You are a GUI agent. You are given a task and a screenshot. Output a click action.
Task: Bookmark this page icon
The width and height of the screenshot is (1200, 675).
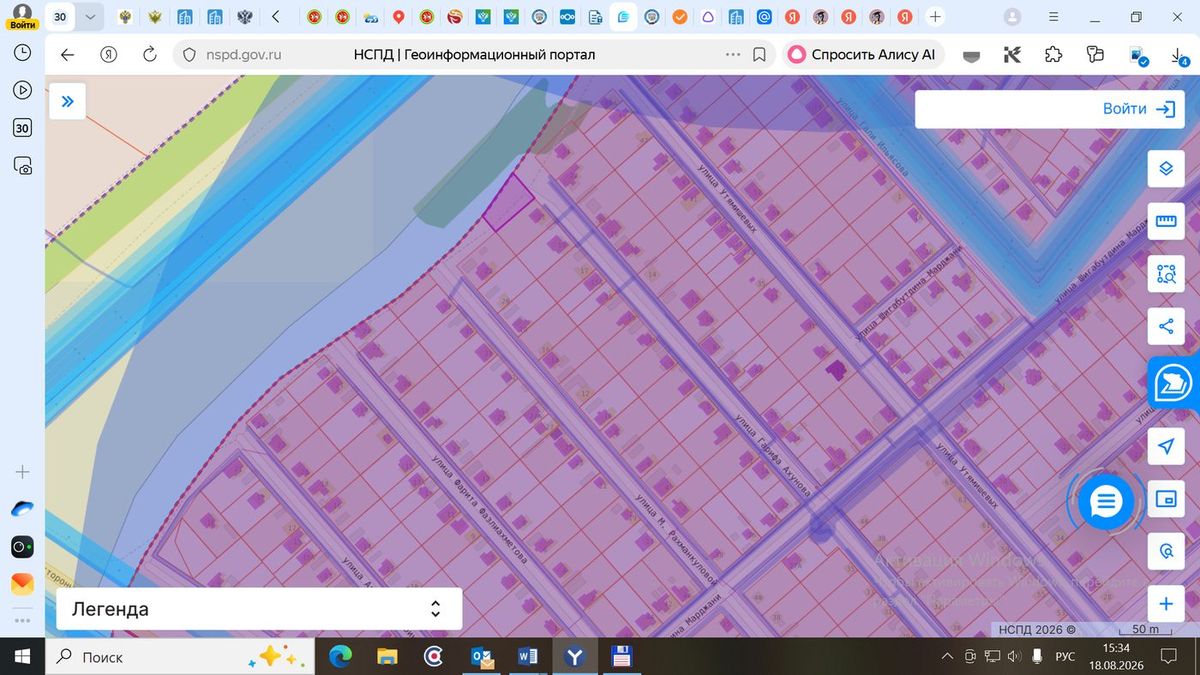760,55
